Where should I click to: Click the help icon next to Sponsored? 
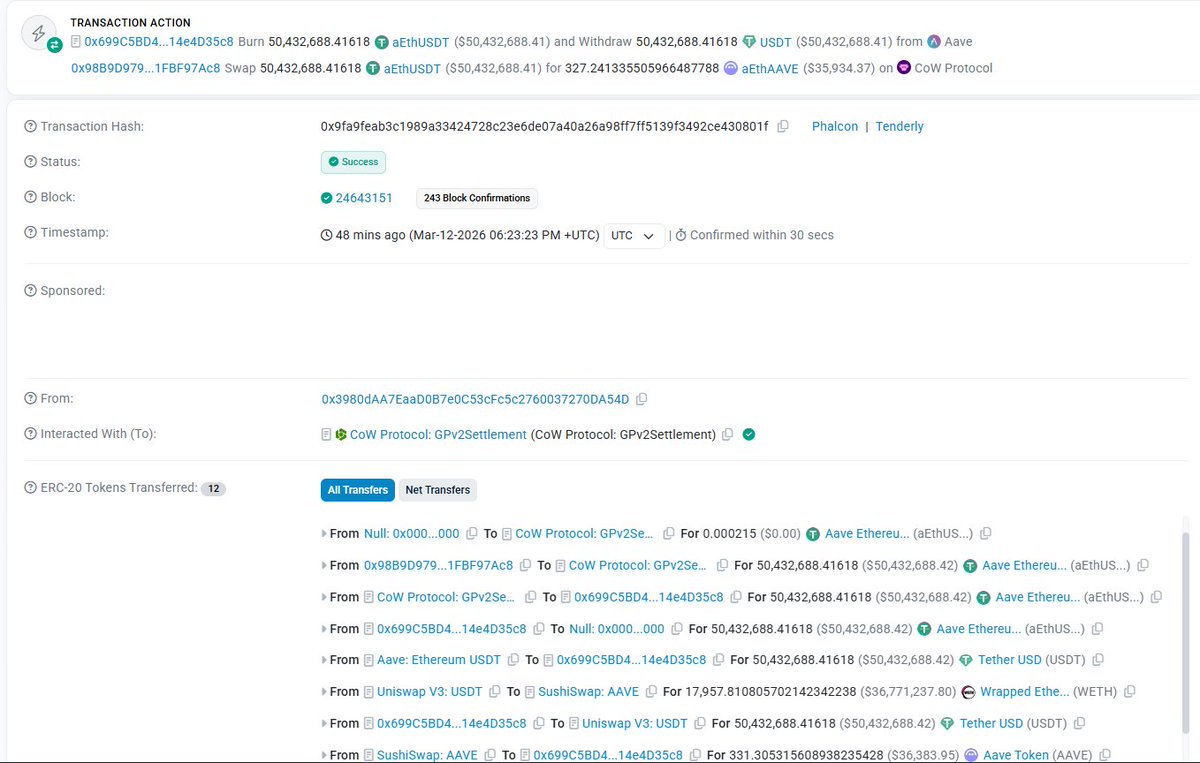point(31,291)
